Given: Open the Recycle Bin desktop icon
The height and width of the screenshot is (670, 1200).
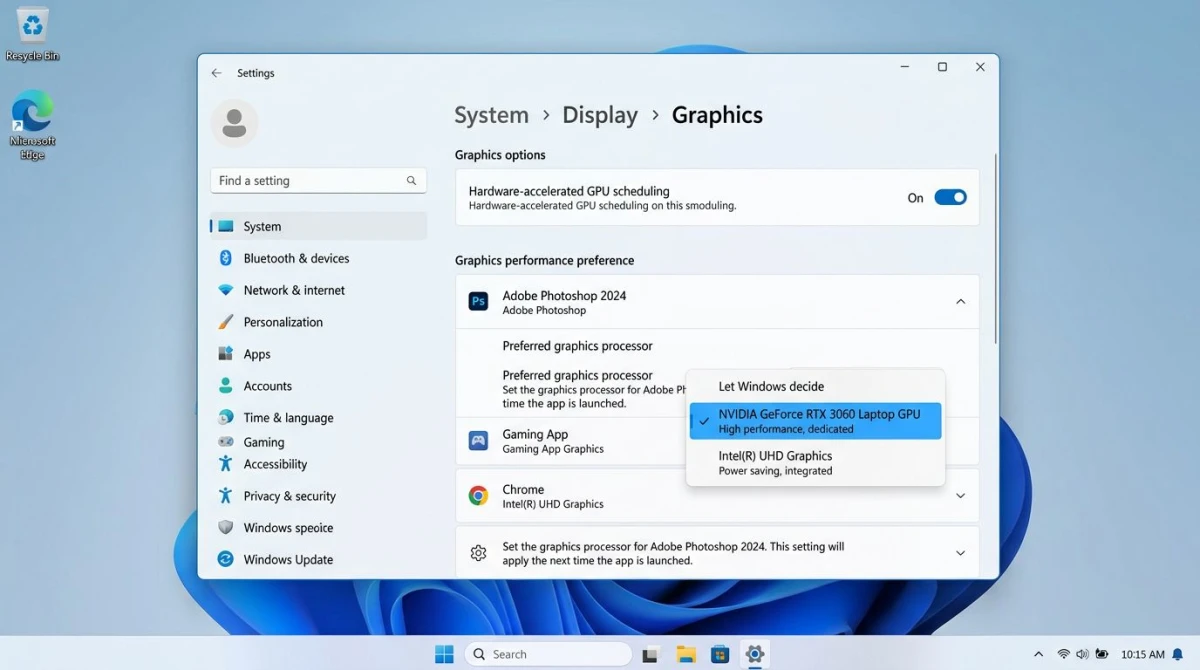Looking at the screenshot, I should pyautogui.click(x=32, y=35).
